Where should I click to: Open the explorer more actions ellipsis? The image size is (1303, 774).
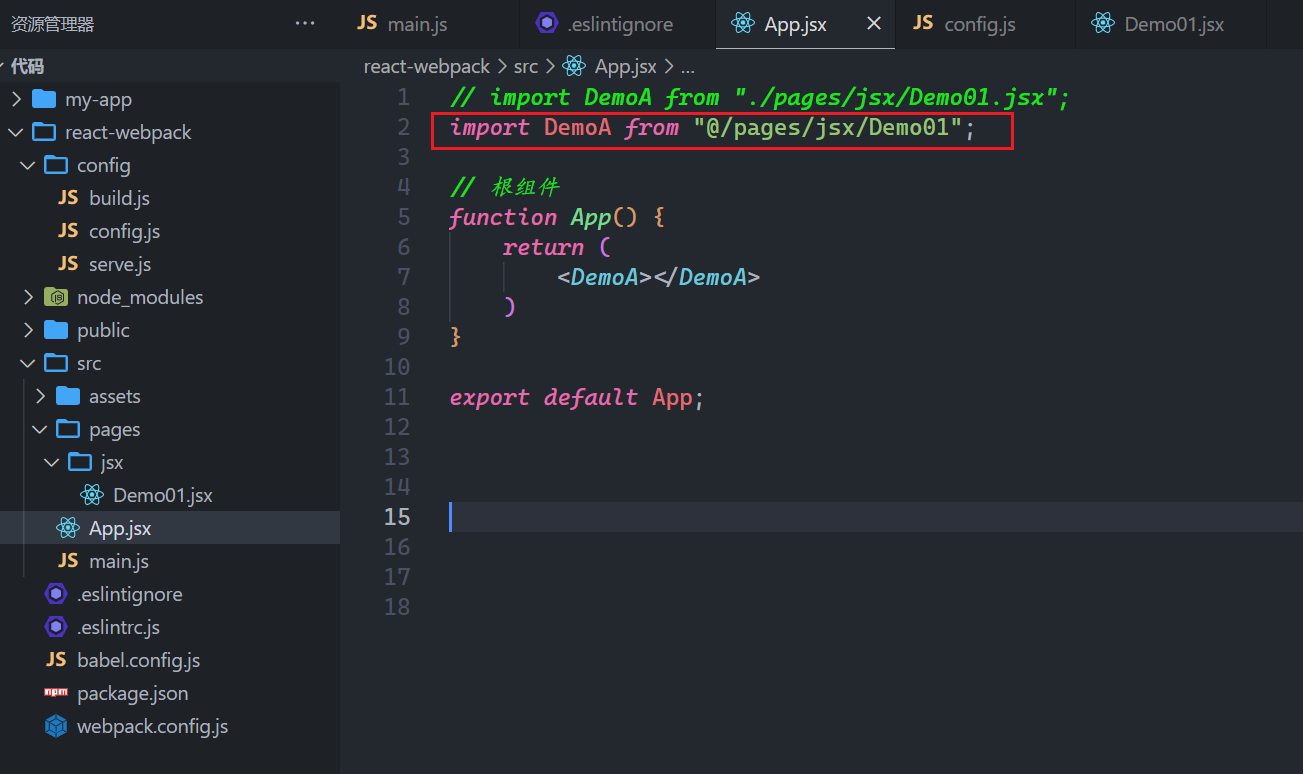coord(305,24)
